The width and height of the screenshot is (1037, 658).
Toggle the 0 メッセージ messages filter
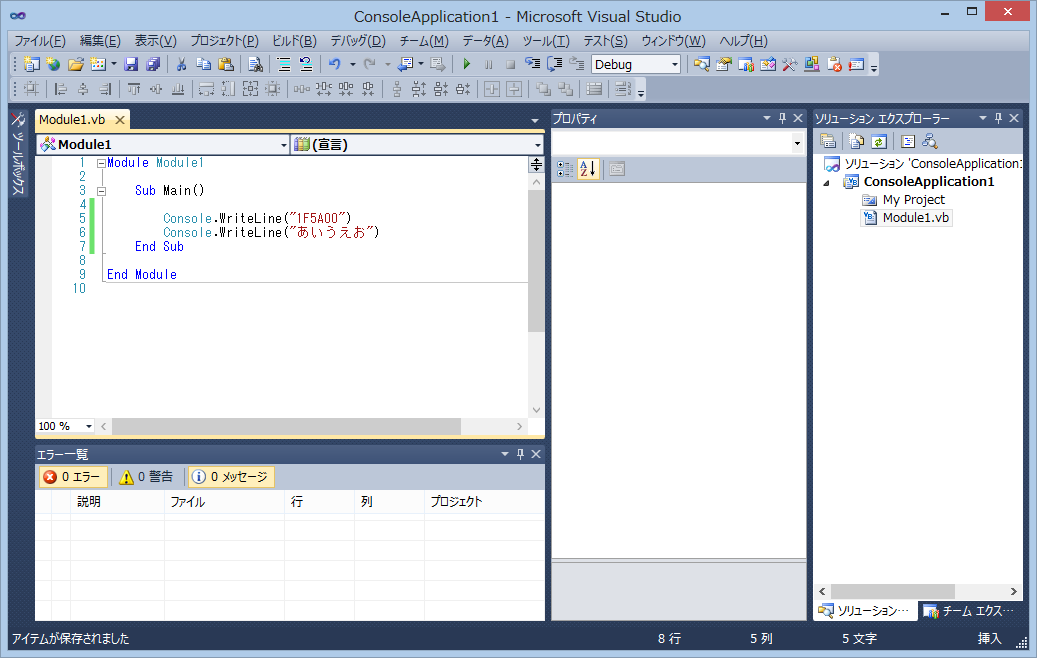point(231,477)
